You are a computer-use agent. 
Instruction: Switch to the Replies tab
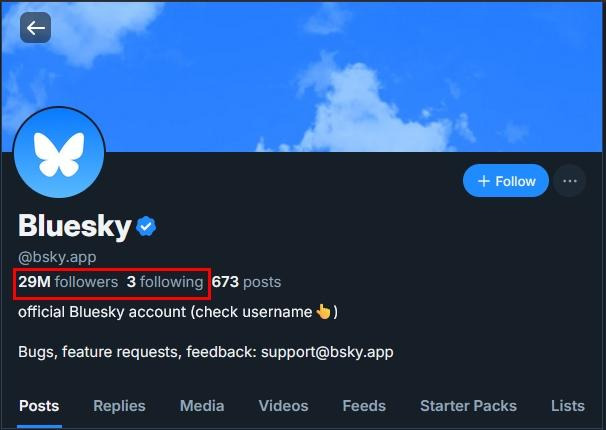tap(119, 406)
